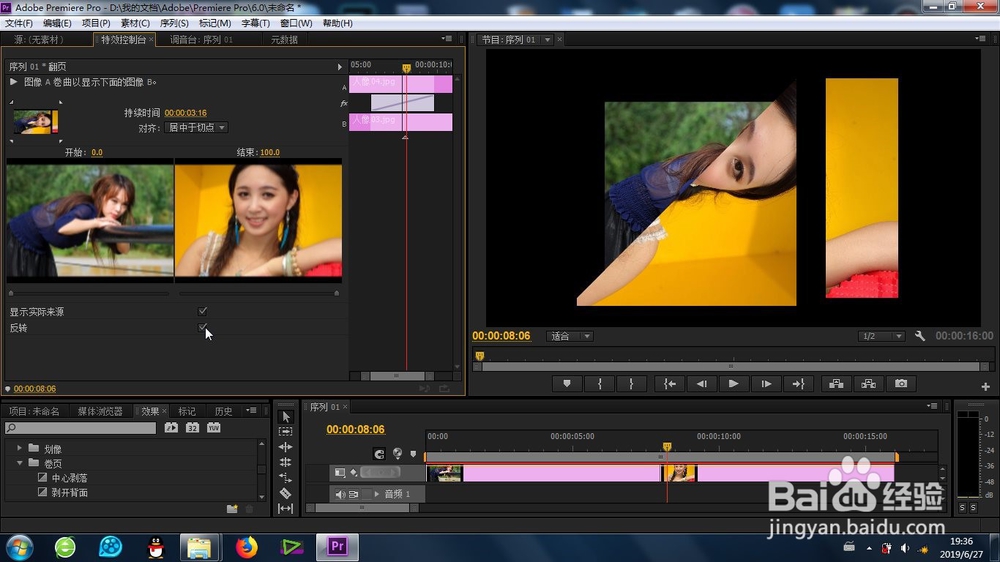Screen dimensions: 1000x562
Task: Select the 剥开背面 transition effect
Action: tap(70, 492)
